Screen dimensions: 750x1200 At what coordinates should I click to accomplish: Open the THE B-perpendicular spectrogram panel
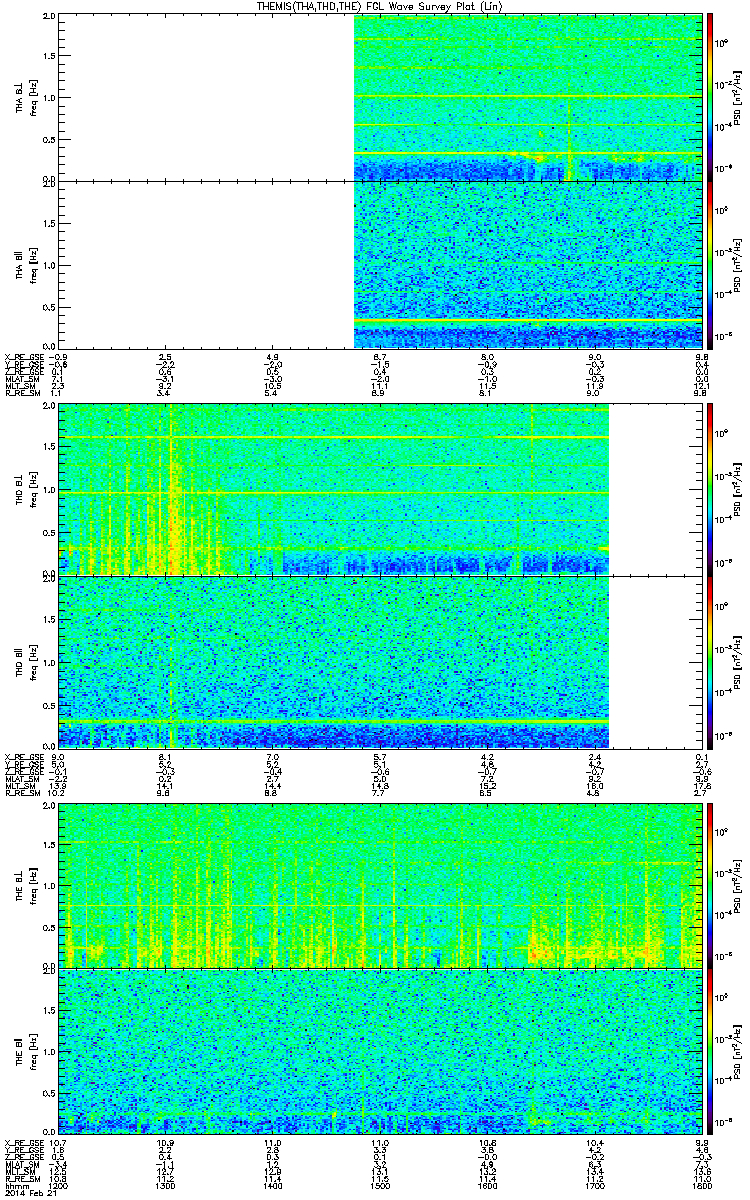(x=380, y=885)
